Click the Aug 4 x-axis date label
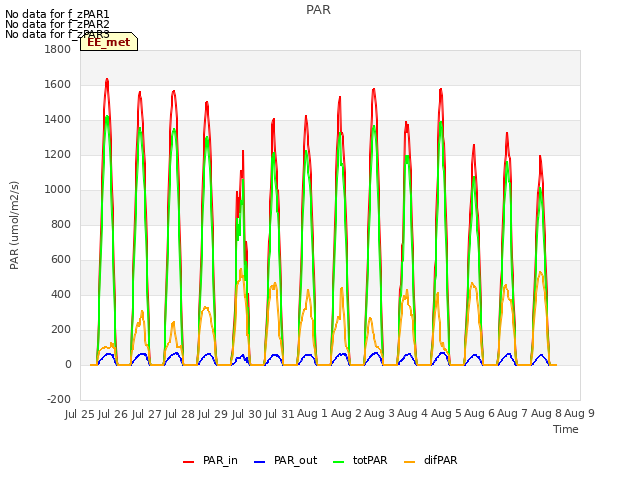The width and height of the screenshot is (640, 480). tap(412, 414)
